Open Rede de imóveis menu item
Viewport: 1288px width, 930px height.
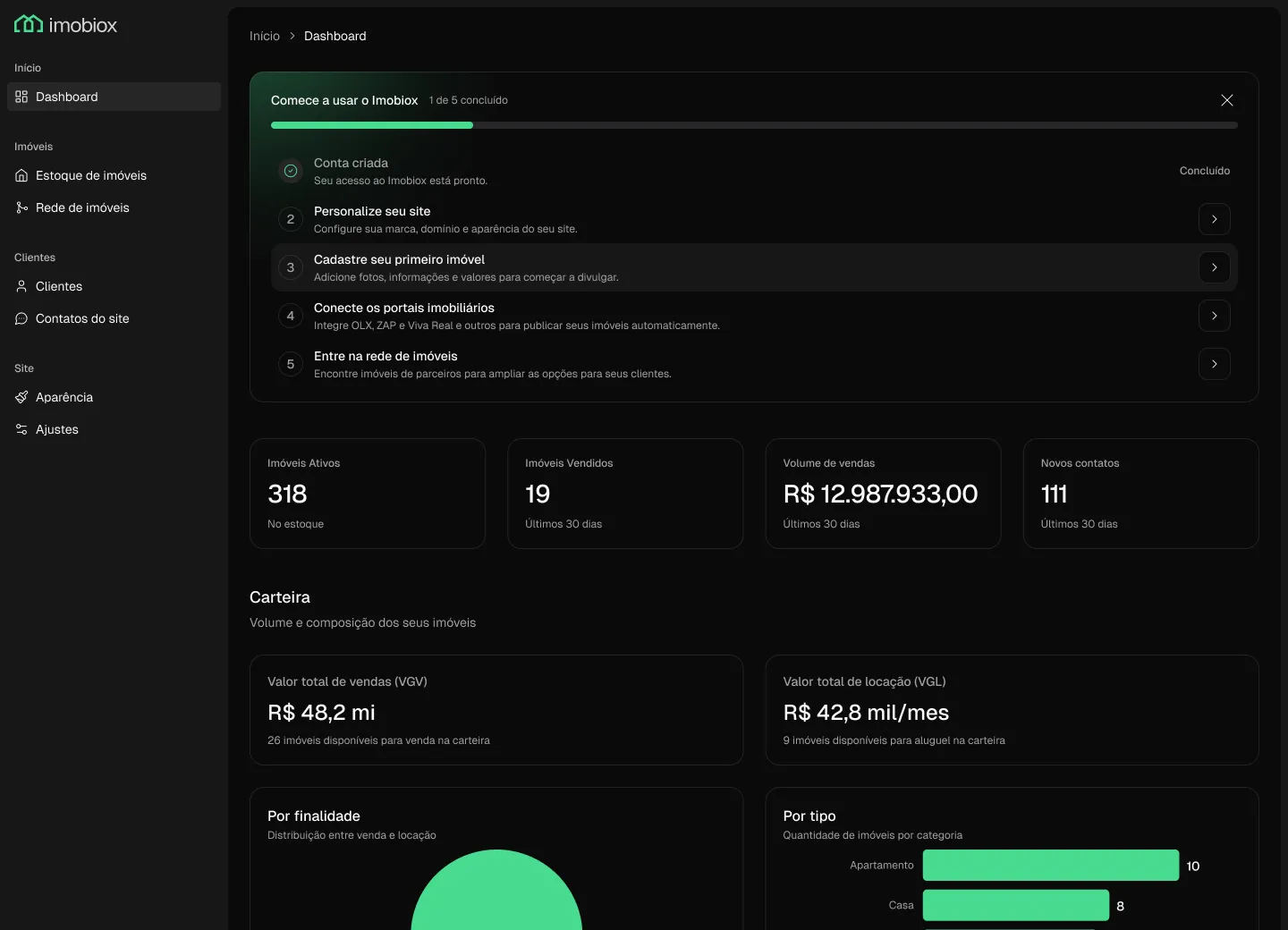point(114,207)
